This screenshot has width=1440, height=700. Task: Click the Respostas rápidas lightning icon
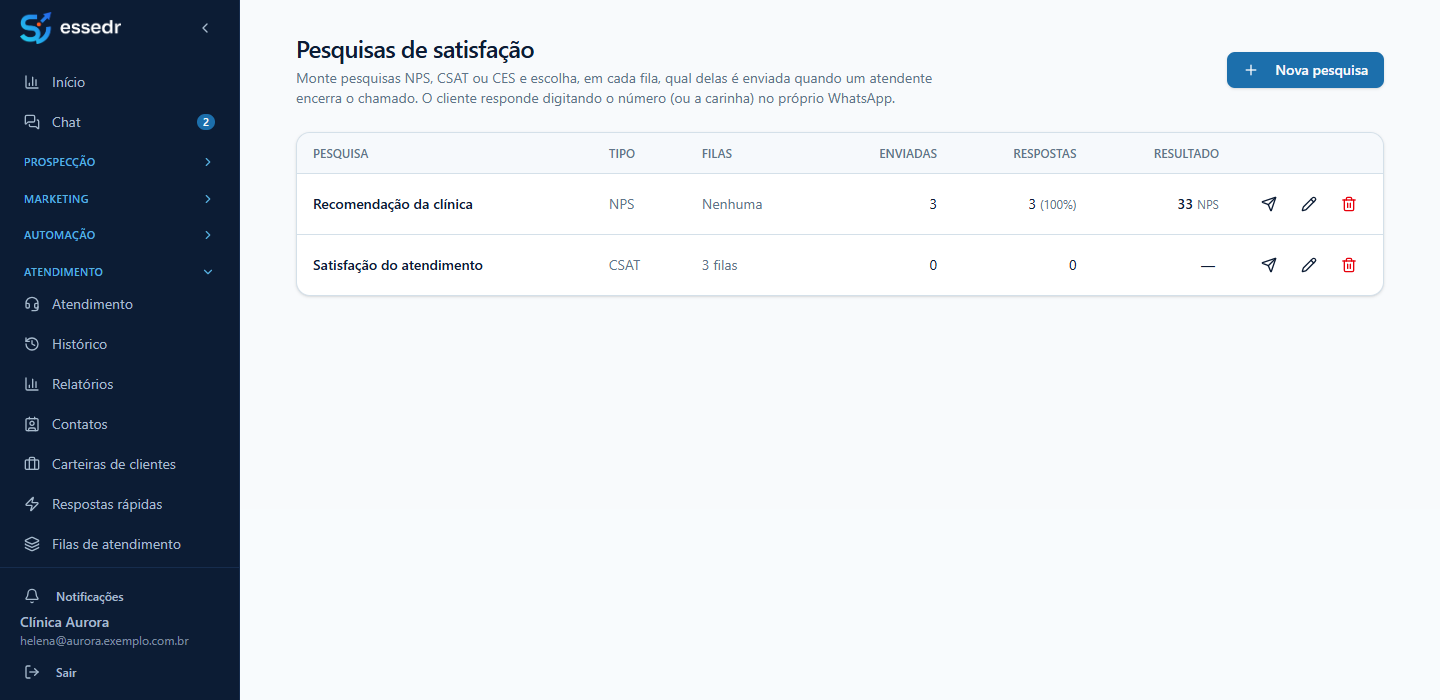(32, 504)
